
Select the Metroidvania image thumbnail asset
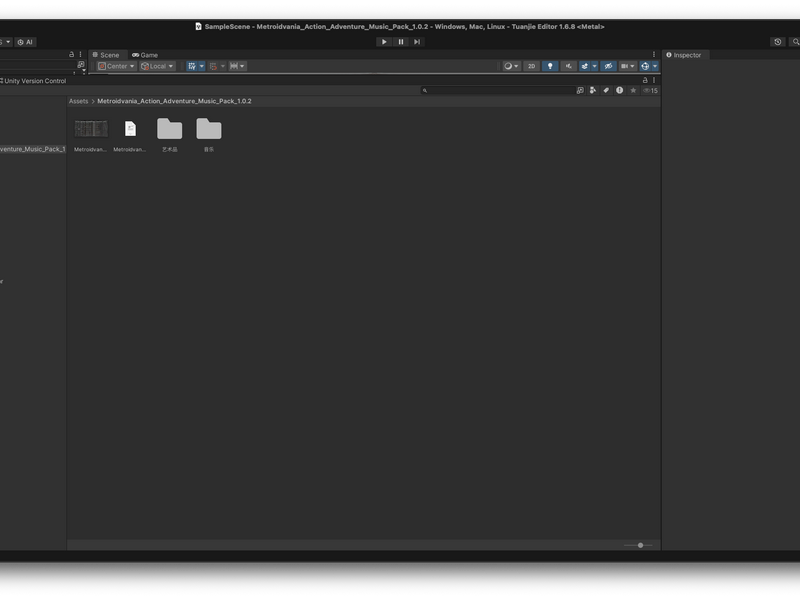91,135
